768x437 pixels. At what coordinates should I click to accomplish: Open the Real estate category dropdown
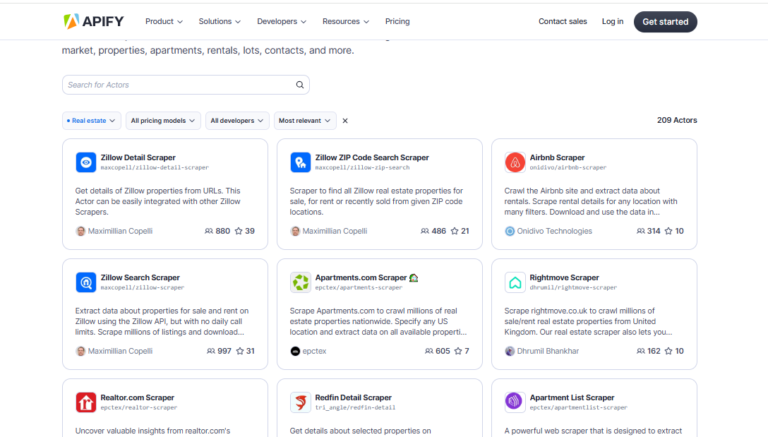pyautogui.click(x=92, y=121)
